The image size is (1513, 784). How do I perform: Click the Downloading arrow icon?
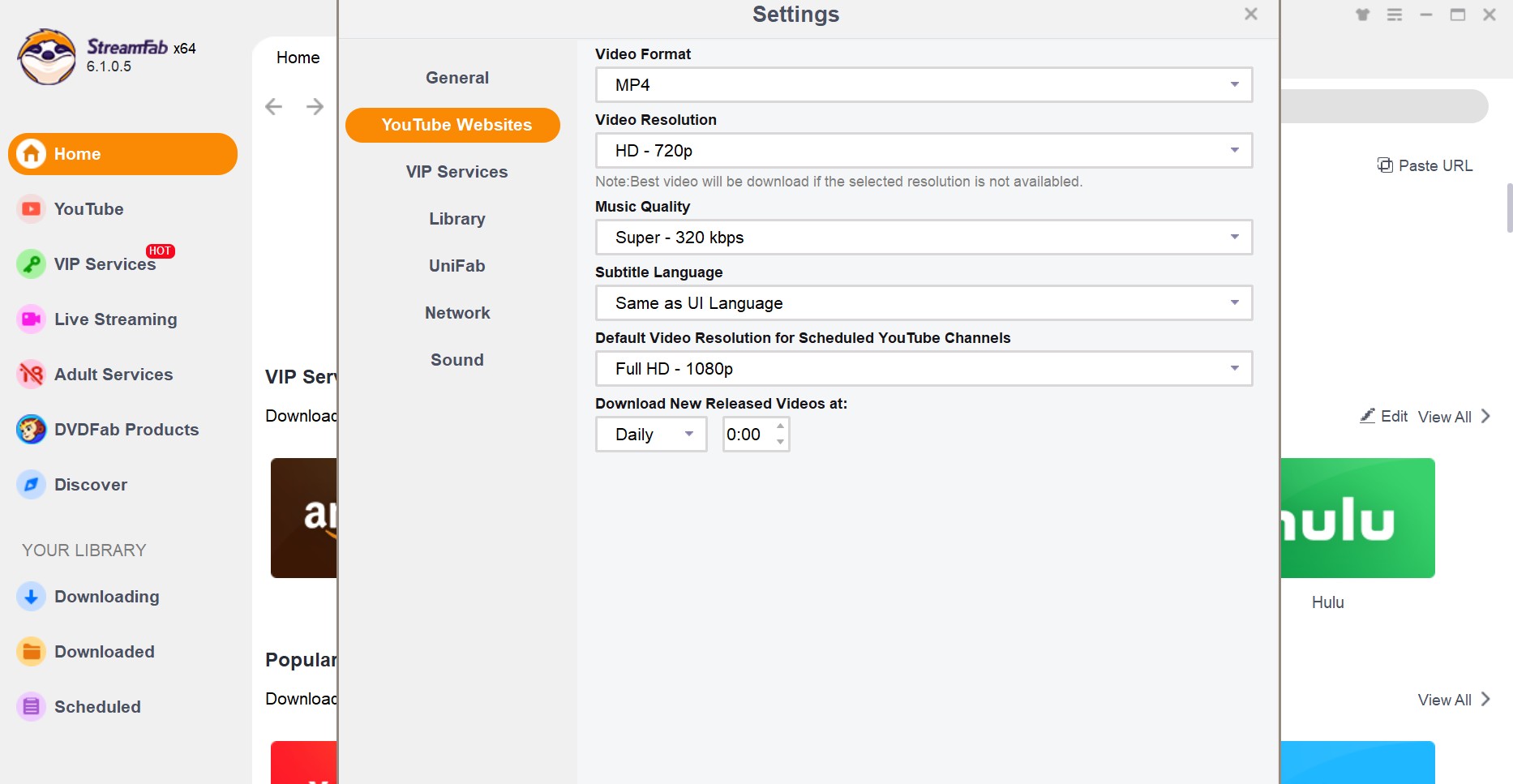tap(31, 597)
